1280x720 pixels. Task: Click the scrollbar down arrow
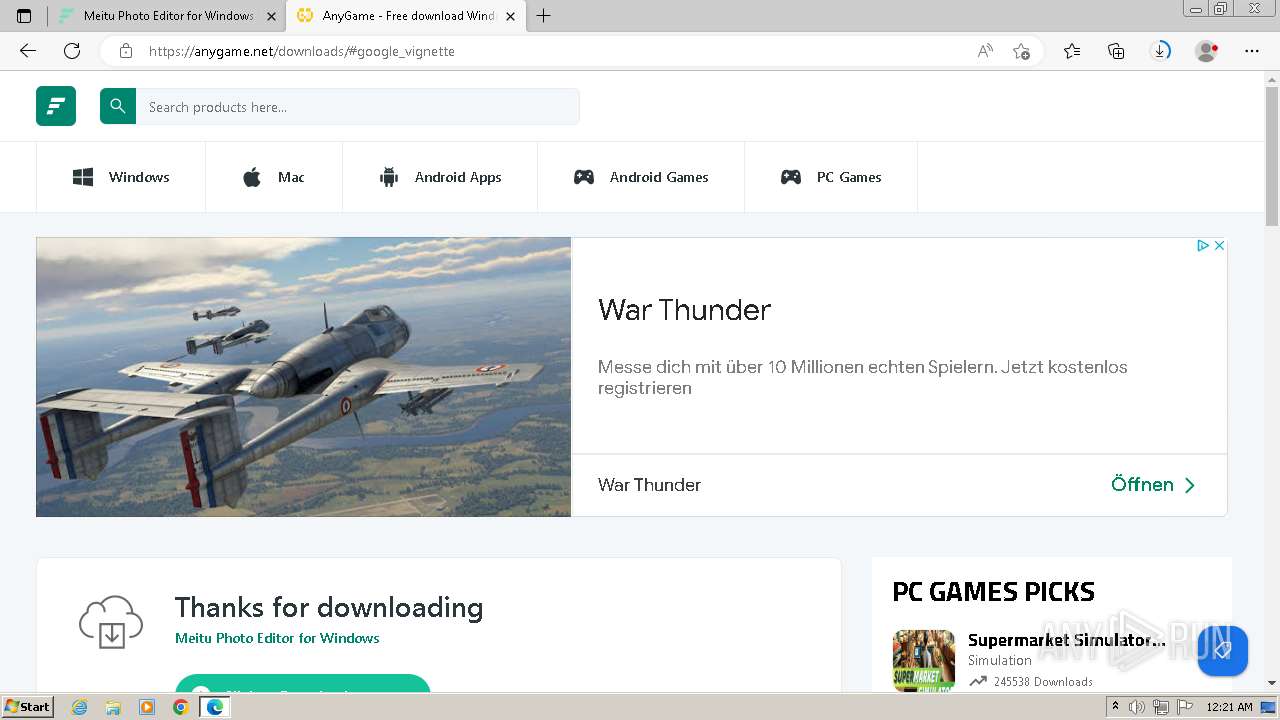tap(1272, 683)
